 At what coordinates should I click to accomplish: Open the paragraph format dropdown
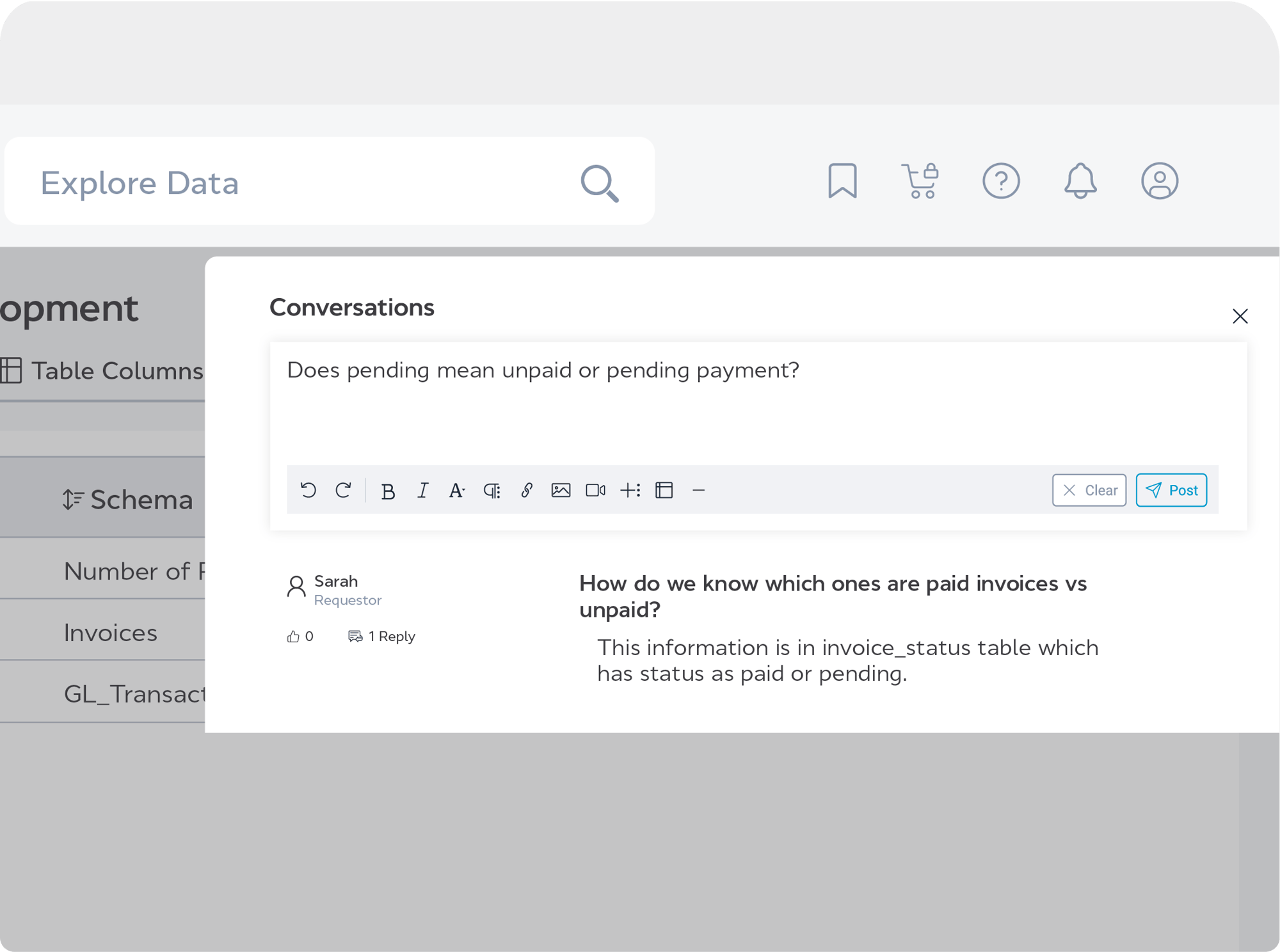492,491
